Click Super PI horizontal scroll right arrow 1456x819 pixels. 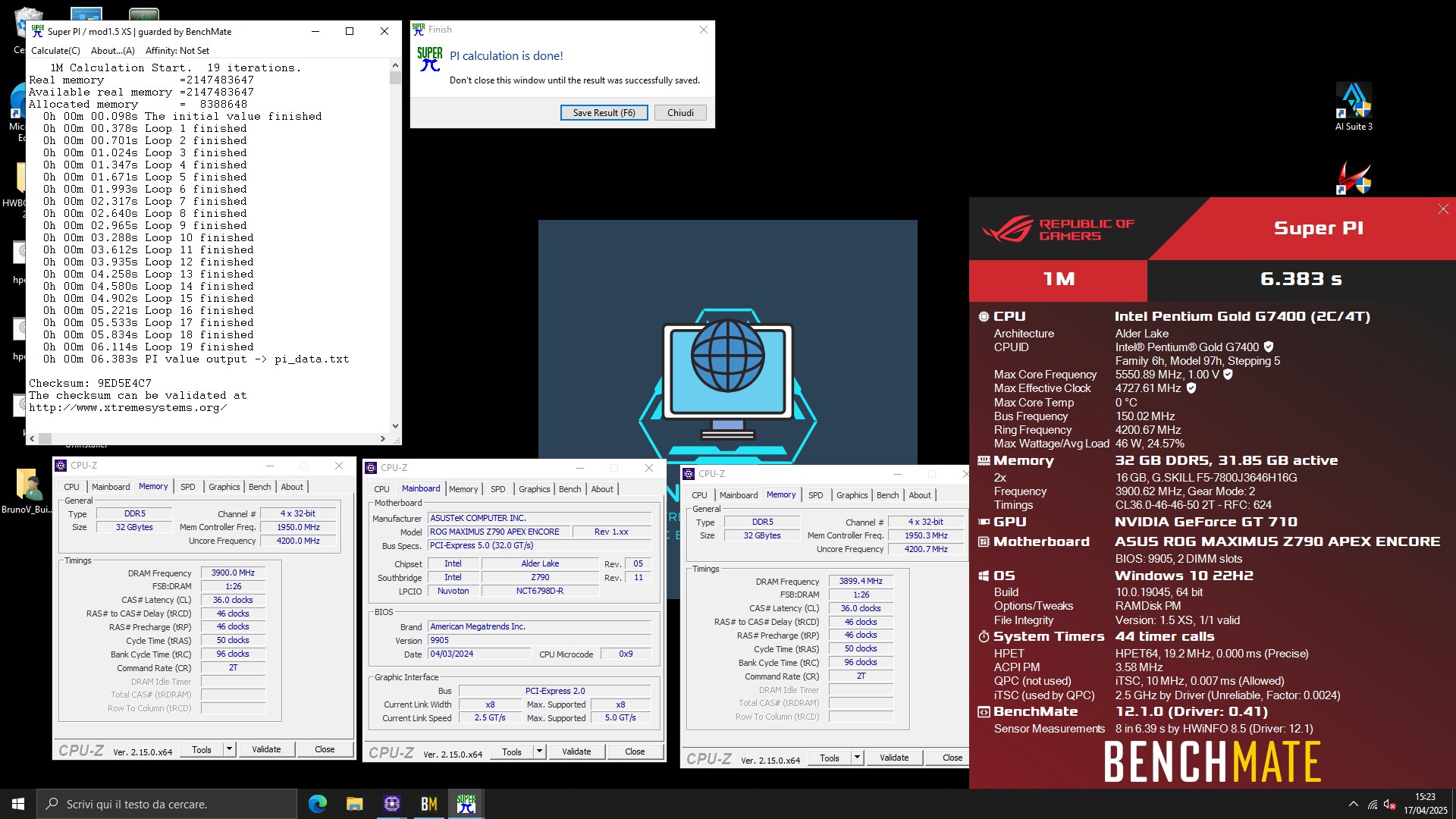383,438
